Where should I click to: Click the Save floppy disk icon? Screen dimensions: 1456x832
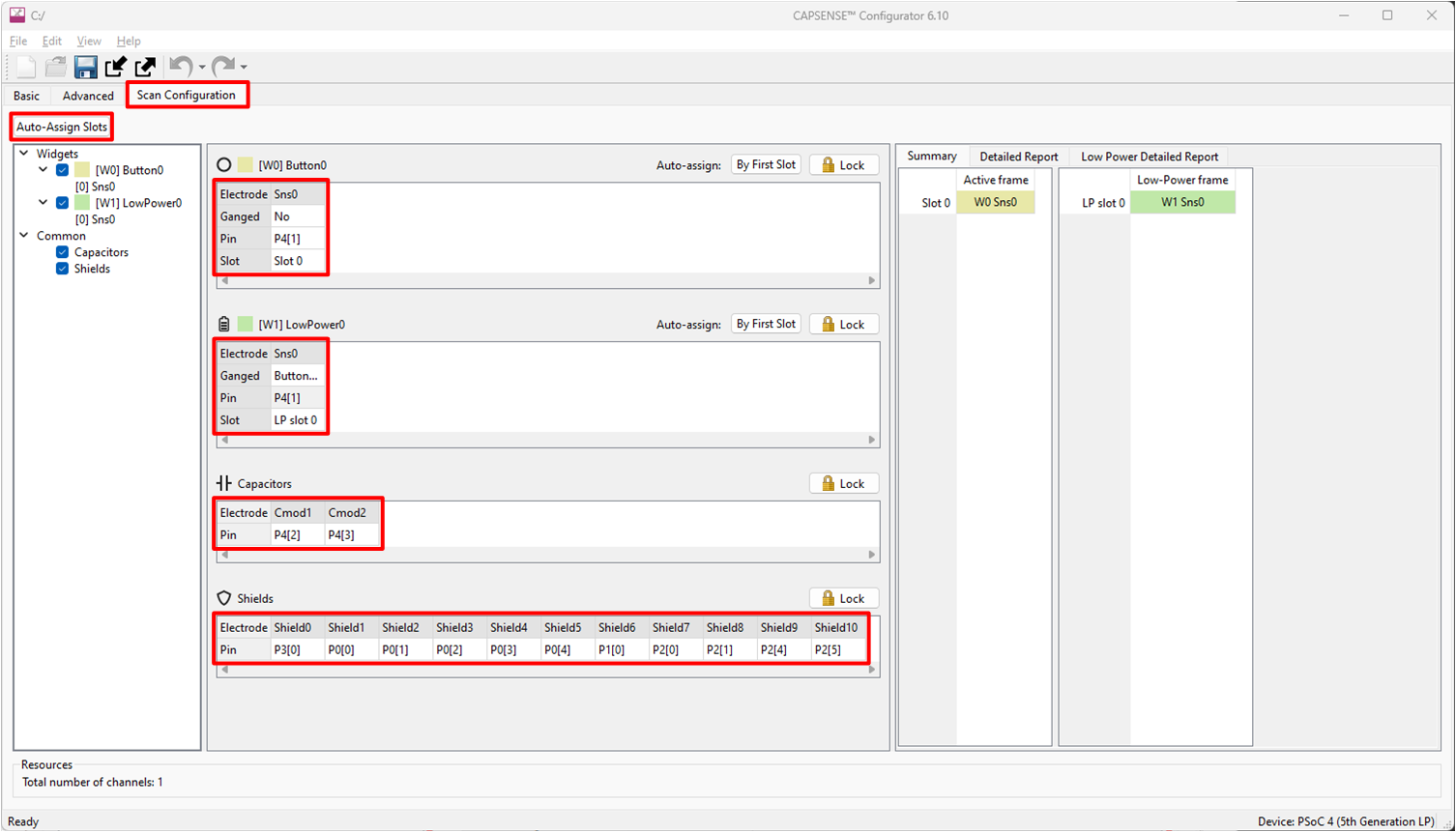tap(86, 67)
